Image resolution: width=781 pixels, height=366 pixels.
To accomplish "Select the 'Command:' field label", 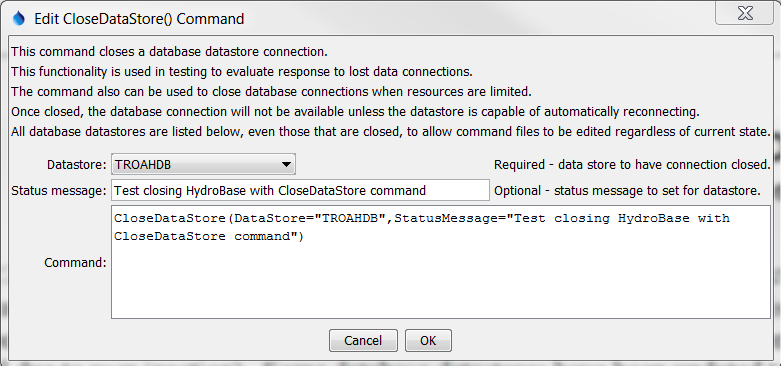I will (x=75, y=262).
